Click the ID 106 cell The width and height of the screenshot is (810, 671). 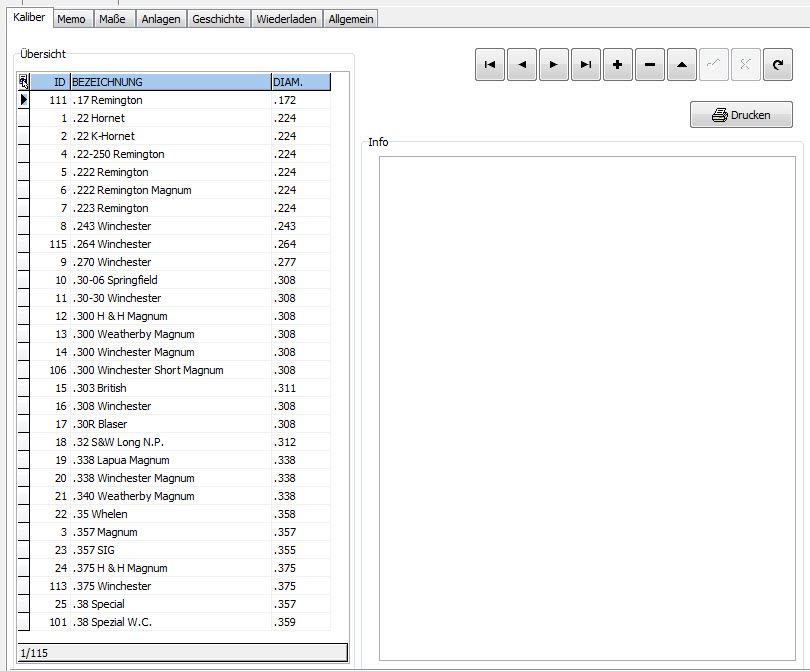51,370
